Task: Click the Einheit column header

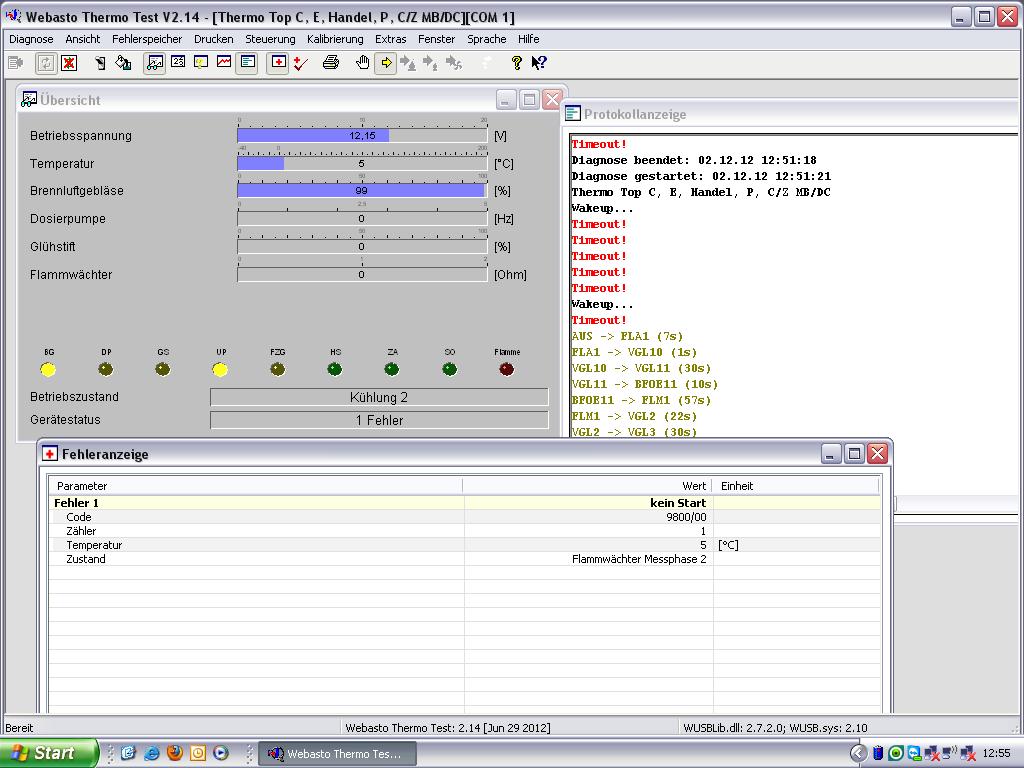Action: click(795, 486)
